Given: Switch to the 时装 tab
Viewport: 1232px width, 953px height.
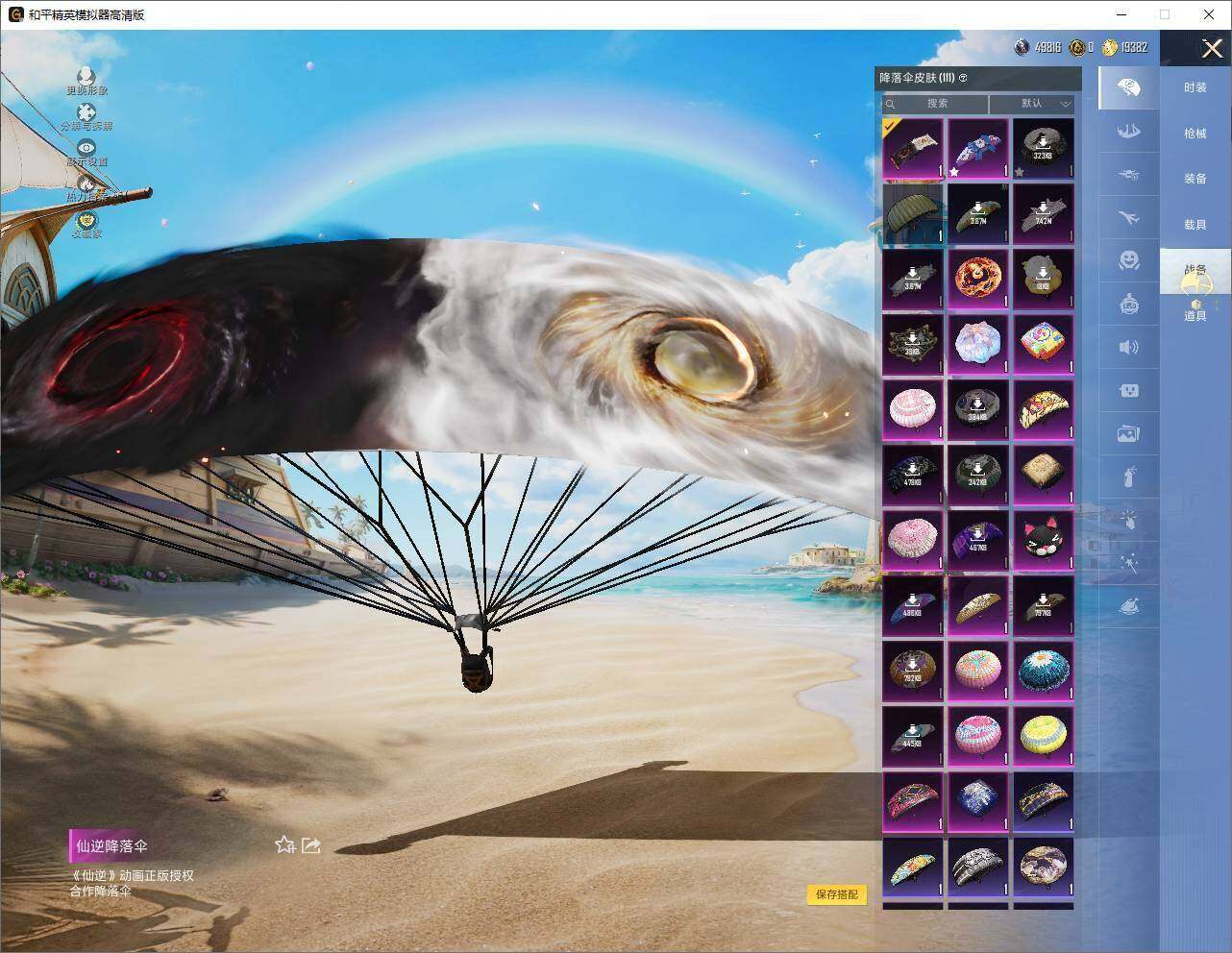Looking at the screenshot, I should (1195, 87).
